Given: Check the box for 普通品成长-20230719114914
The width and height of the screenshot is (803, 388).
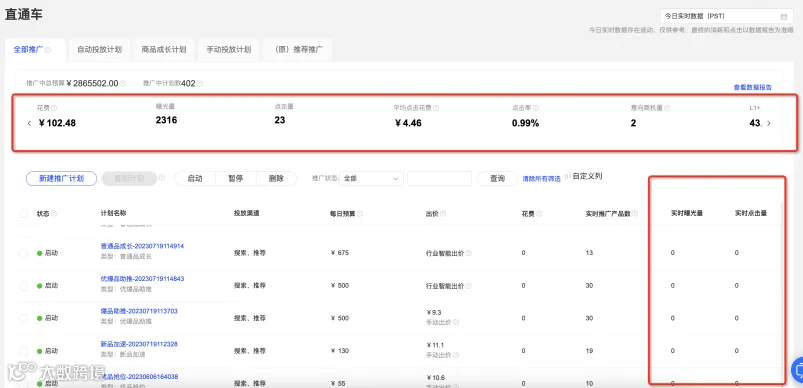Looking at the screenshot, I should point(24,253).
